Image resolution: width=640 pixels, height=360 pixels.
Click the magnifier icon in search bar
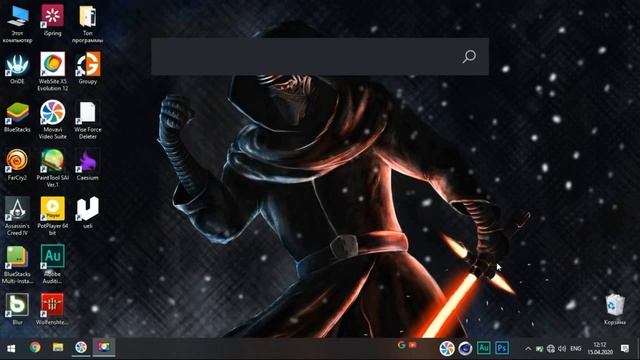pos(469,56)
